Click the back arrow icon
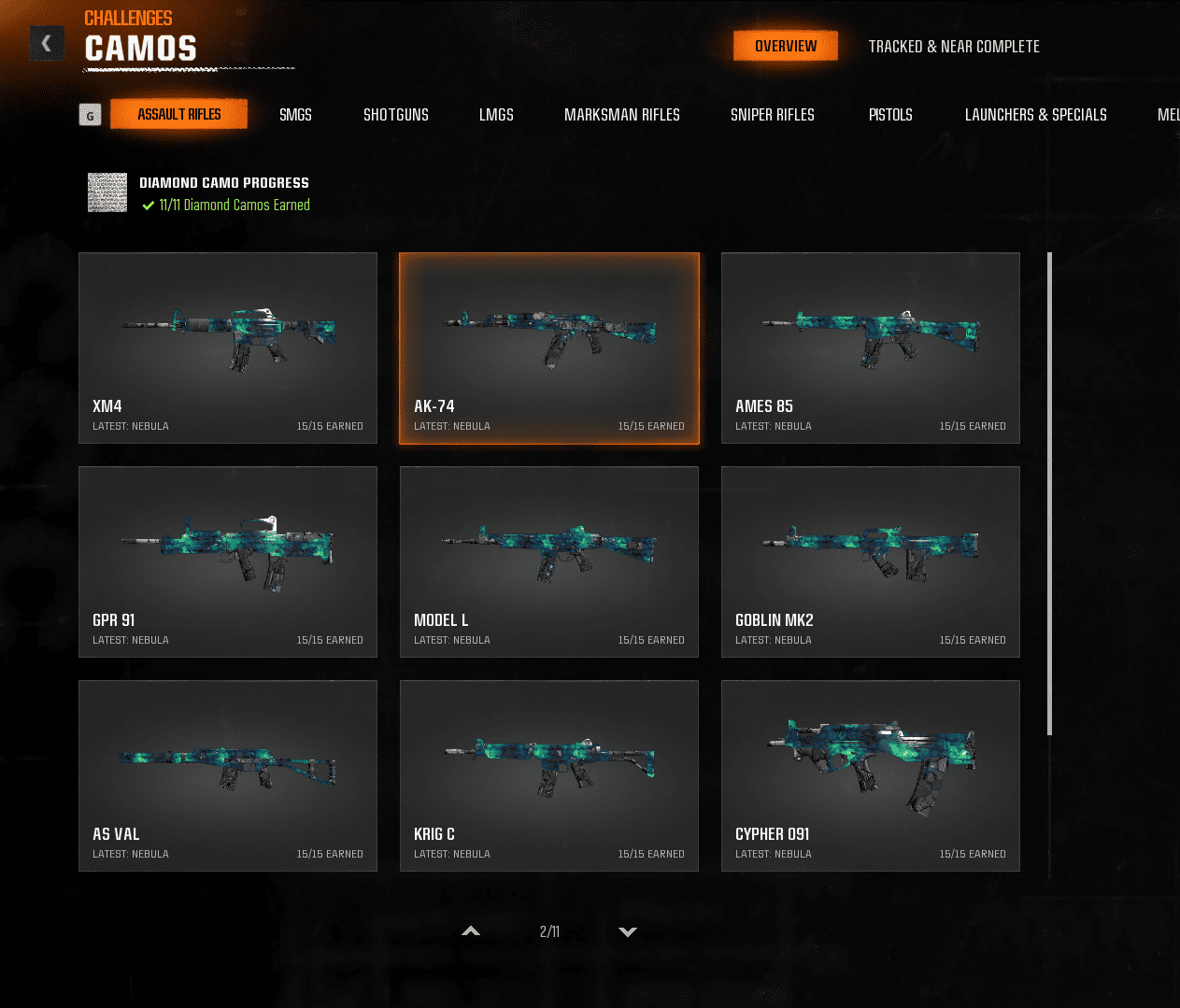The image size is (1180, 1008). (47, 43)
